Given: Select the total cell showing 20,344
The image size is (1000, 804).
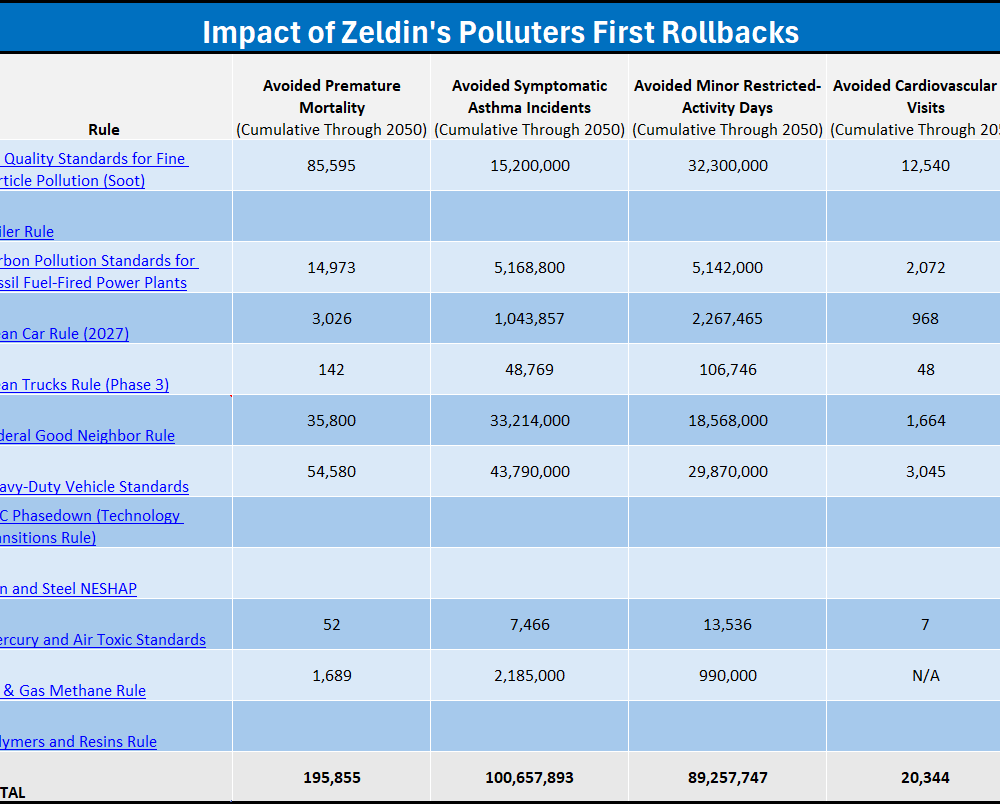Looking at the screenshot, I should coord(914,777).
